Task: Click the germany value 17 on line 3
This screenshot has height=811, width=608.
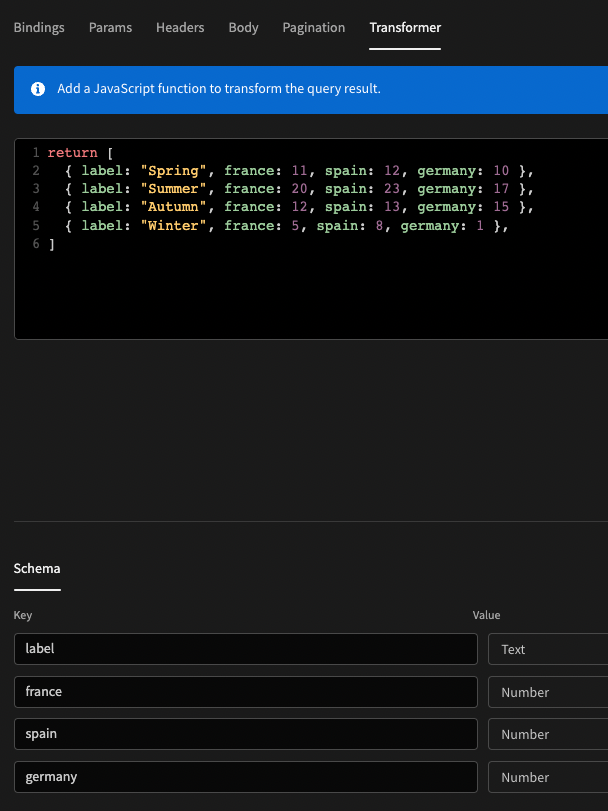Action: pyautogui.click(x=501, y=189)
